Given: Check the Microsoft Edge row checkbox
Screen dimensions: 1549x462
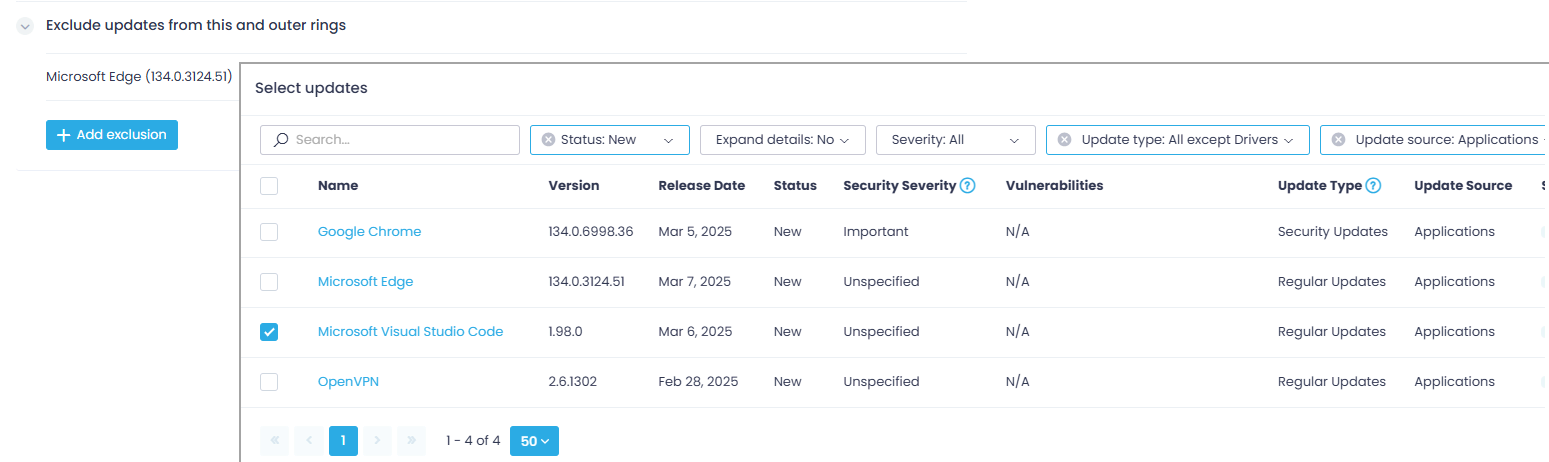Looking at the screenshot, I should [x=269, y=282].
